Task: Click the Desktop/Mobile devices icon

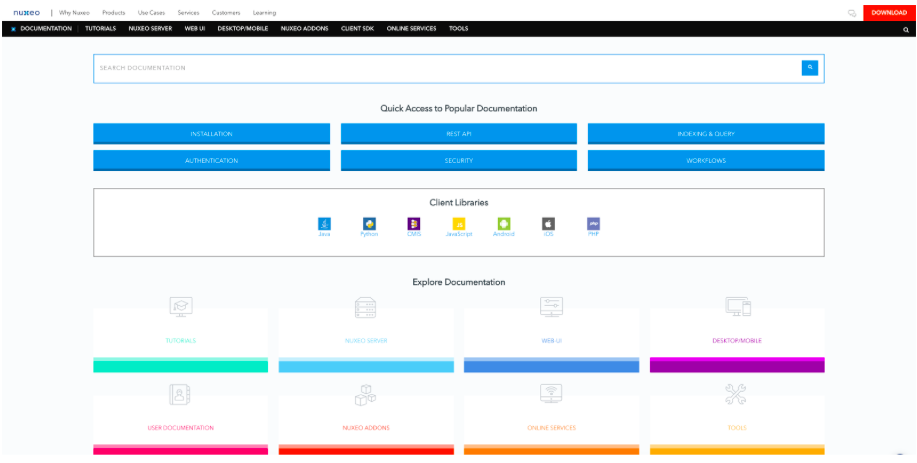Action: 737,306
